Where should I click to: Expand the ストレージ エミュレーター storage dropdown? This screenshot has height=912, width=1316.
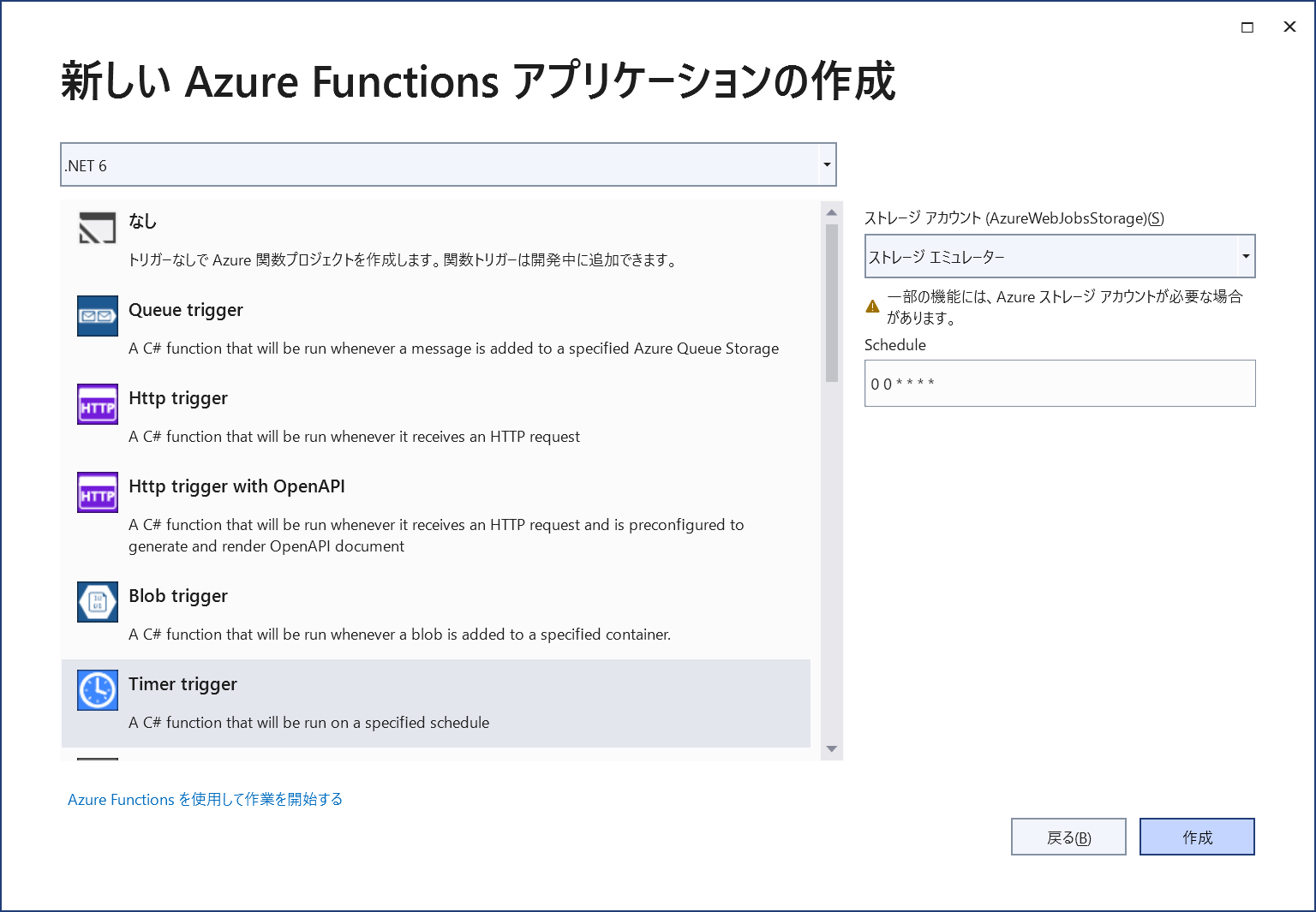pyautogui.click(x=1245, y=257)
